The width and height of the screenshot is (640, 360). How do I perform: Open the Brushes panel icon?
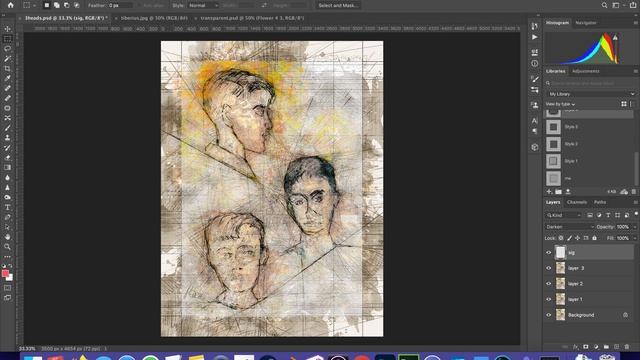click(535, 79)
